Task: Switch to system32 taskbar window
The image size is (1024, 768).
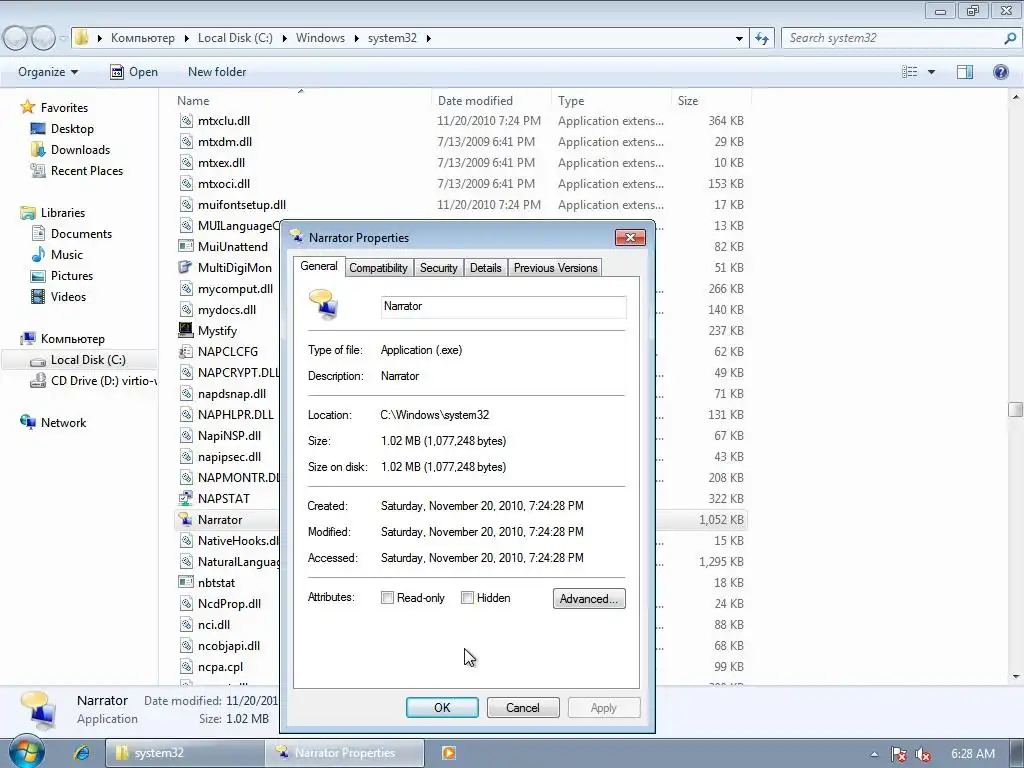Action: coord(185,753)
